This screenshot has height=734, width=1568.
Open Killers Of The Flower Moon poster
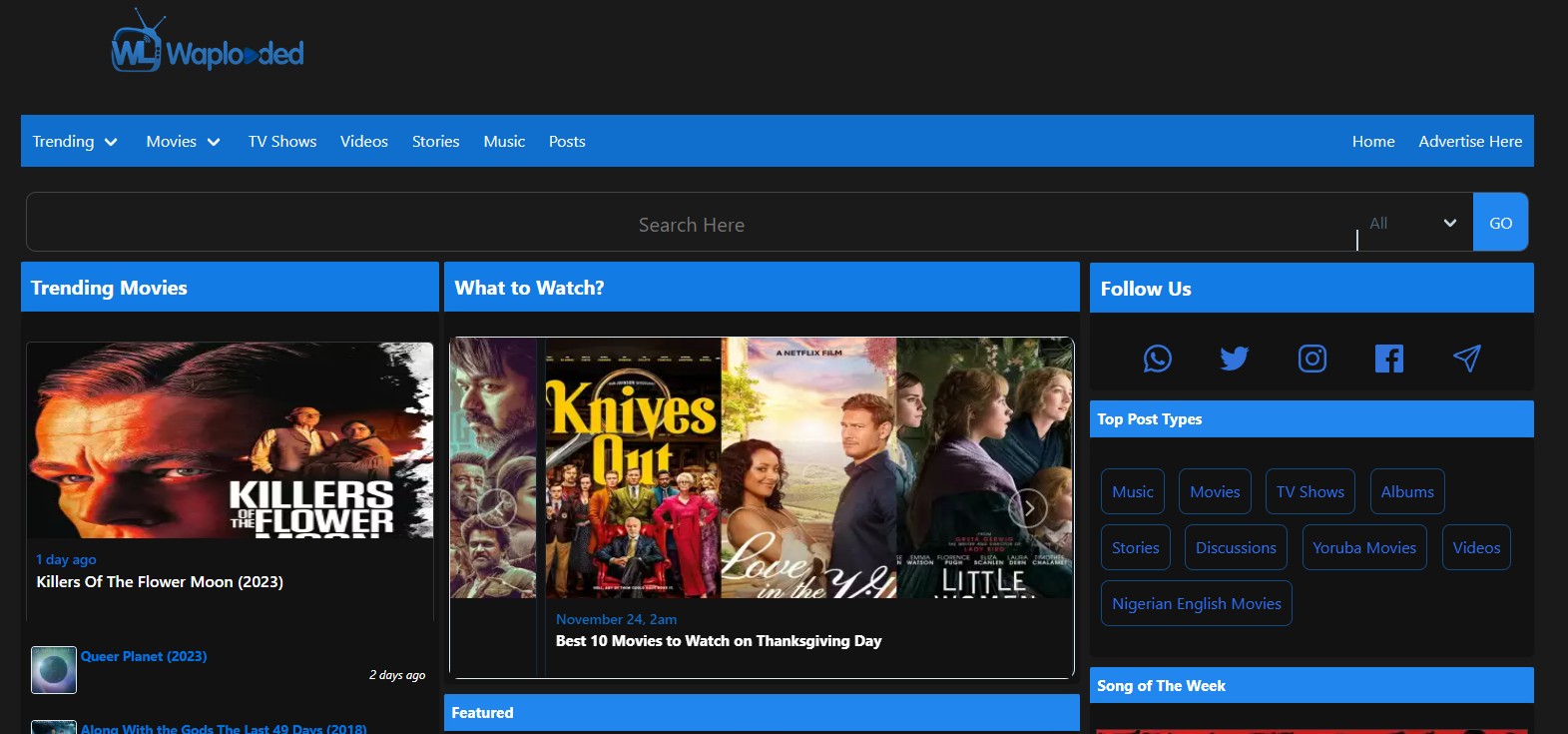point(230,440)
